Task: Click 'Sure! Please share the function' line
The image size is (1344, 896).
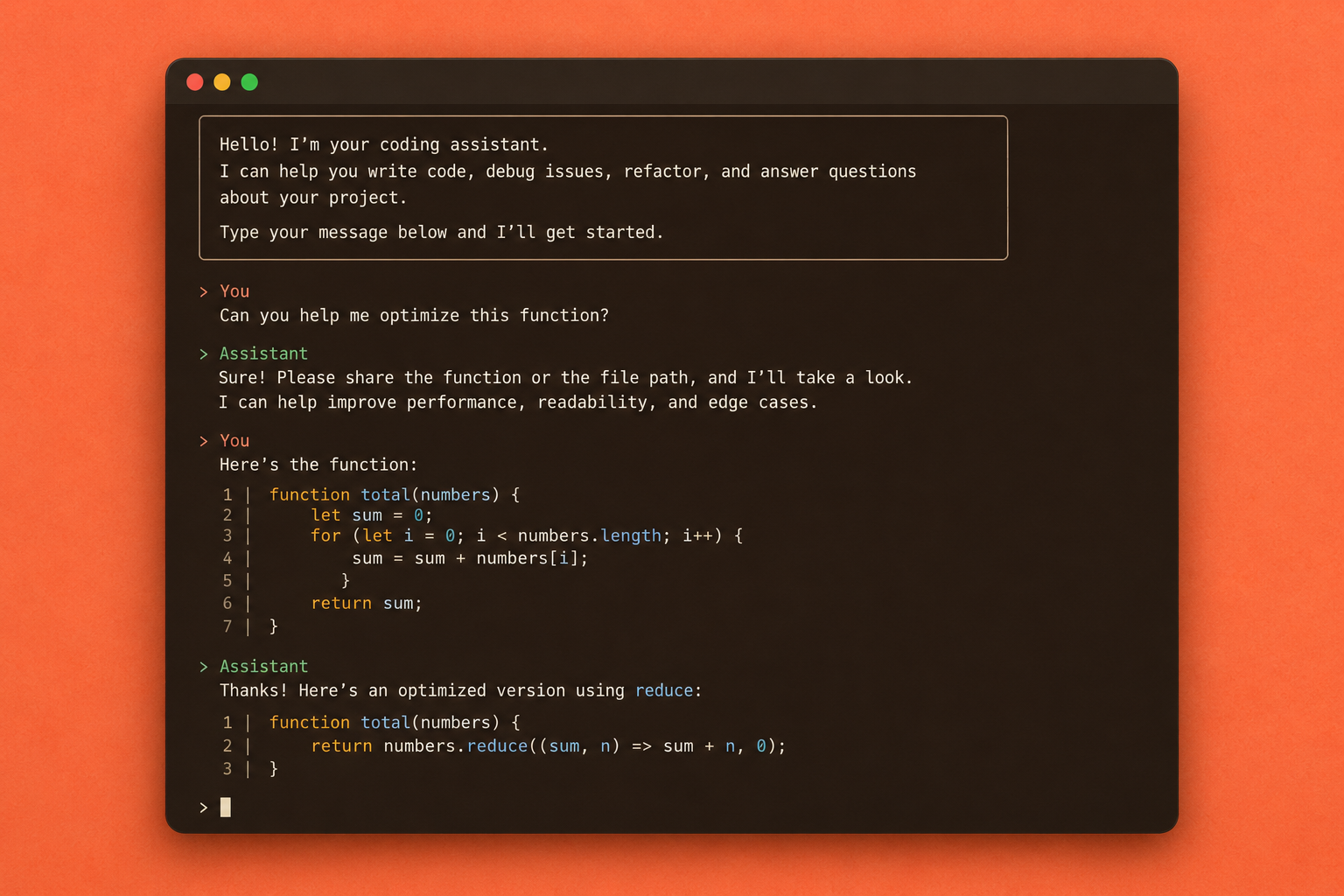Action: [565, 377]
